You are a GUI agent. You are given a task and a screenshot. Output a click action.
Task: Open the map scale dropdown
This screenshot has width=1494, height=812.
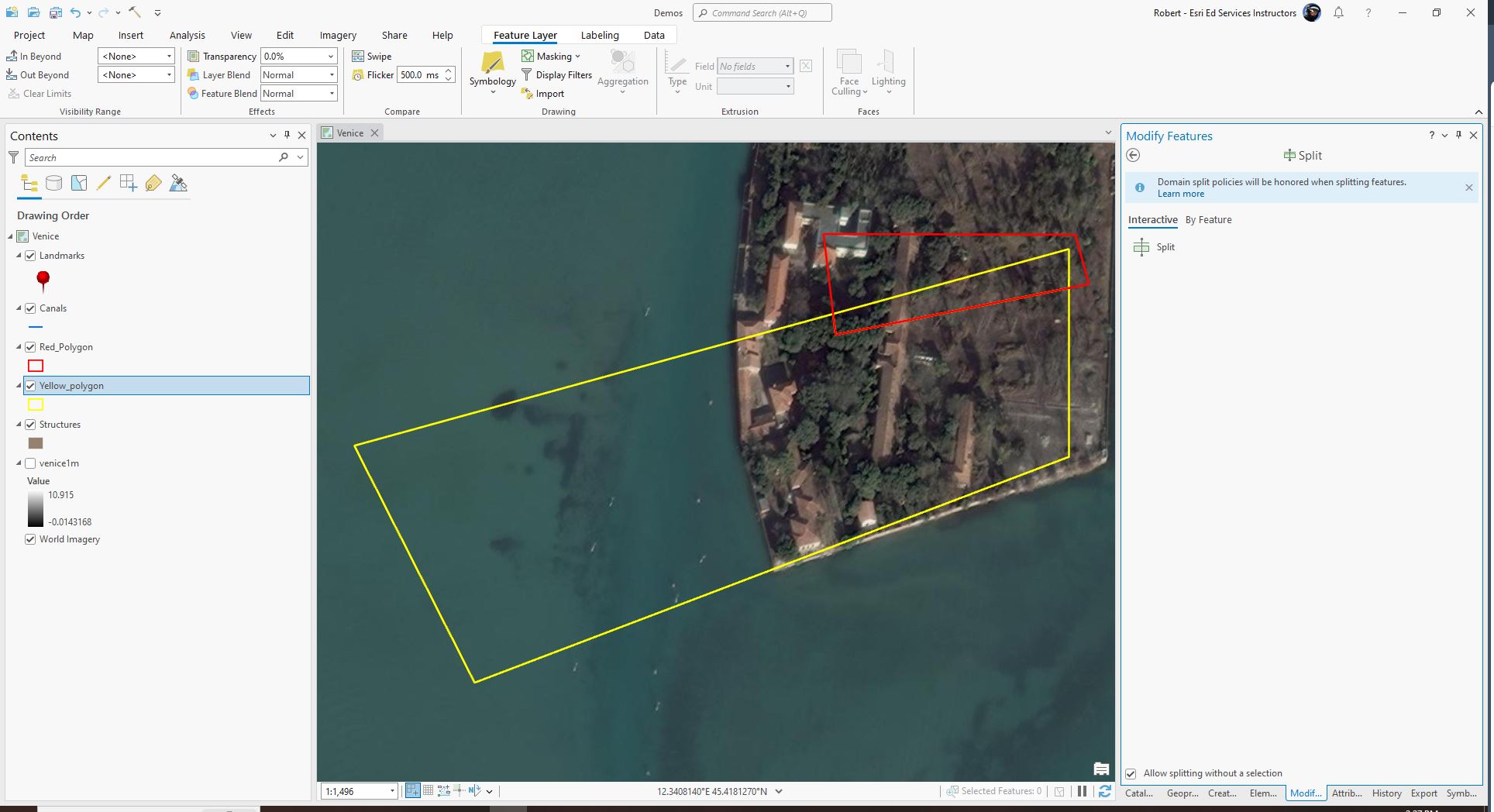[394, 790]
